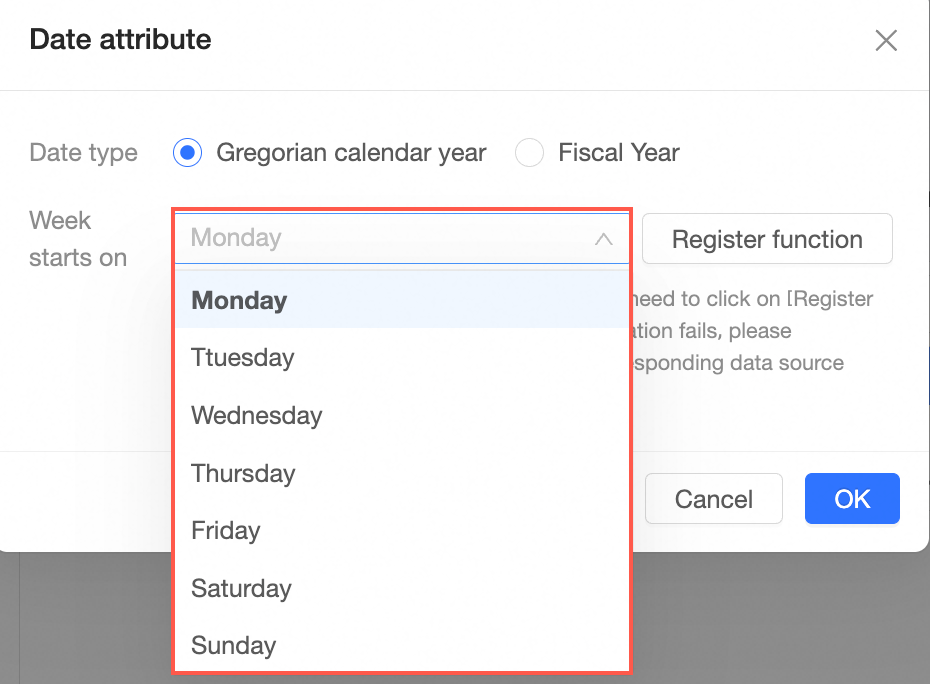Image resolution: width=930 pixels, height=684 pixels.
Task: Click the Date type label
Action: (x=83, y=153)
